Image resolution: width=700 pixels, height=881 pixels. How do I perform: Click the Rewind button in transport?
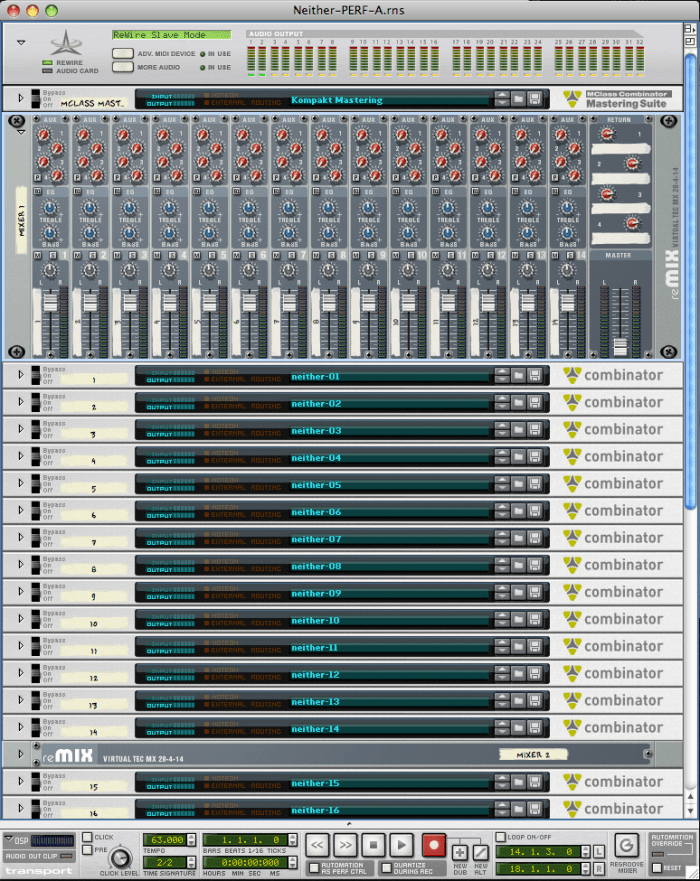pos(317,845)
